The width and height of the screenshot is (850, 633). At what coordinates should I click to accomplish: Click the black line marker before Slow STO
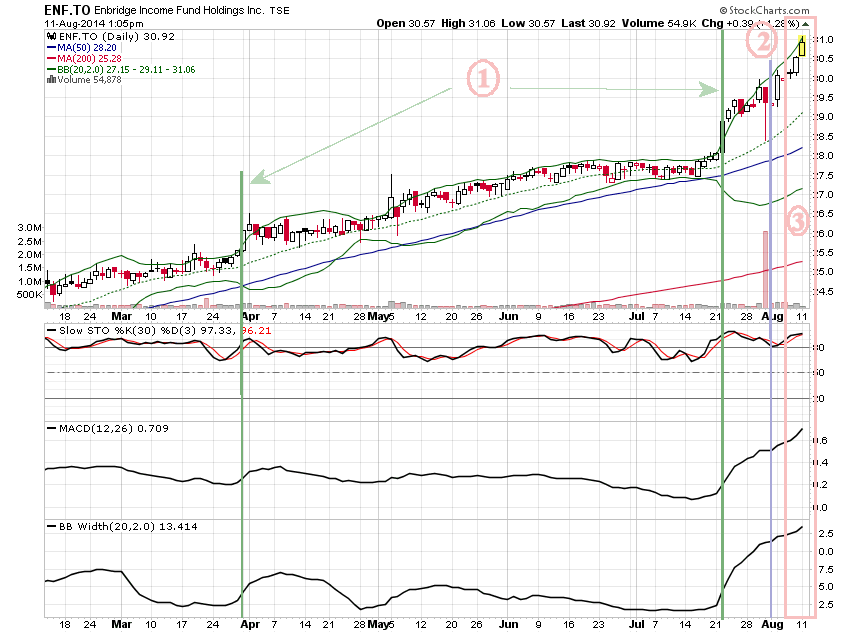[51, 331]
